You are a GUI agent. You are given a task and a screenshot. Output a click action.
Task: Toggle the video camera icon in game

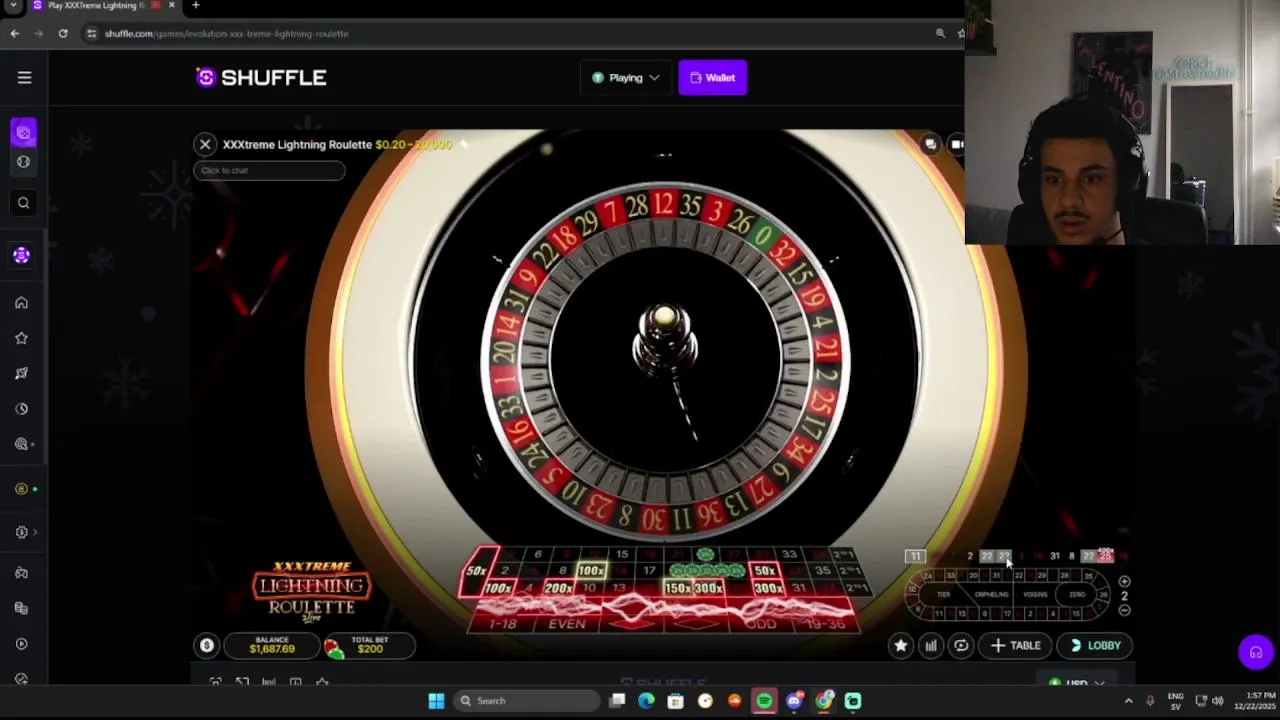(x=956, y=145)
